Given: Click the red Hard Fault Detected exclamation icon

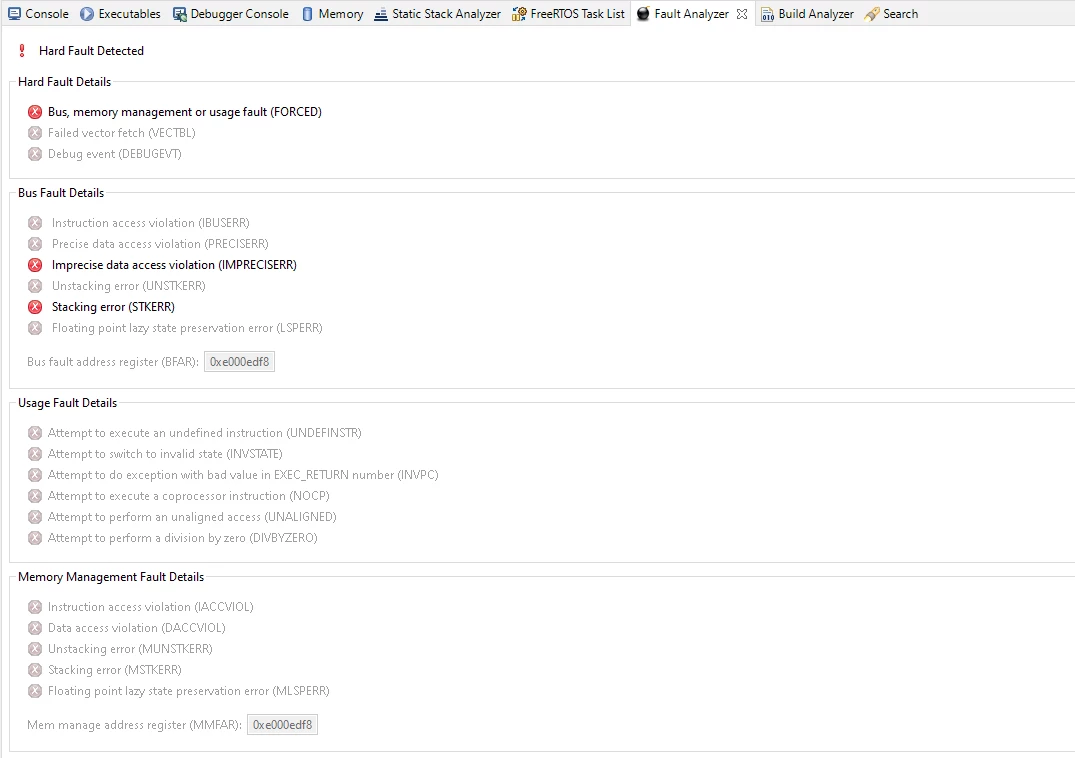Looking at the screenshot, I should click(x=22, y=51).
